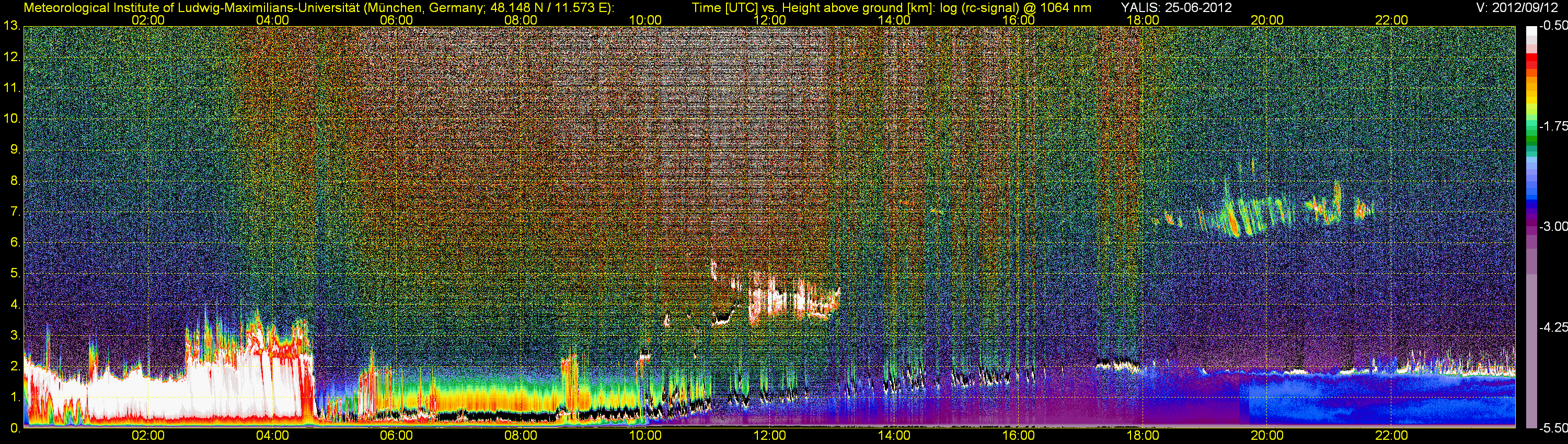This screenshot has height=444, width=1568.
Task: Click the 16:00 label on the bottom time axis
Action: 1018,436
